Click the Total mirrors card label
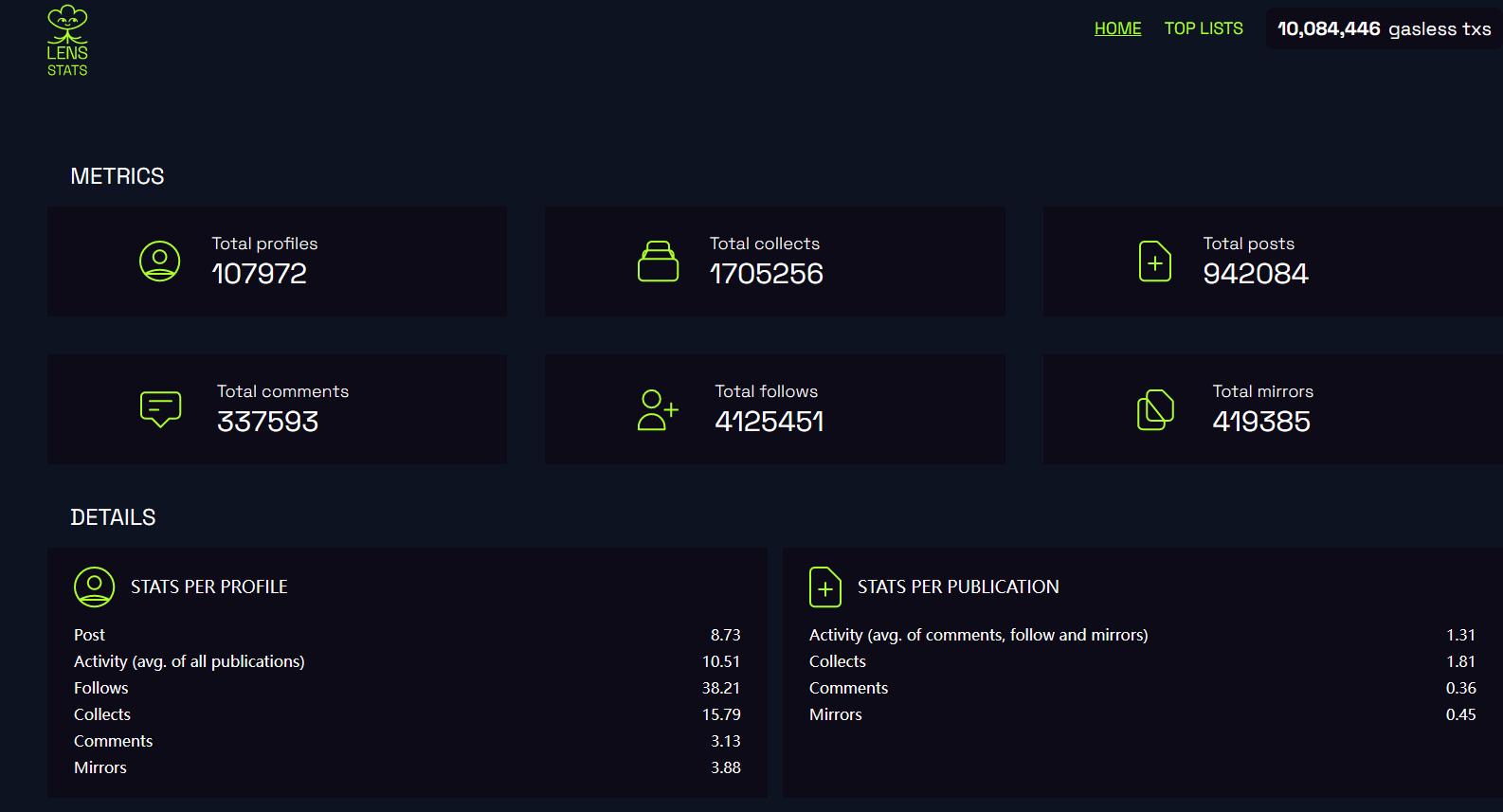This screenshot has width=1503, height=812. click(1262, 391)
